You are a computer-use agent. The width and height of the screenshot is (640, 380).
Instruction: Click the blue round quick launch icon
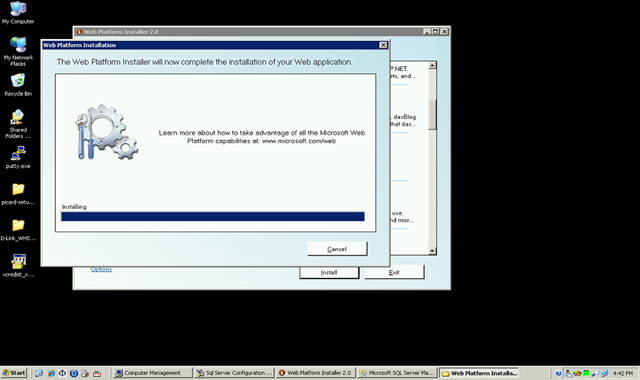[74, 373]
